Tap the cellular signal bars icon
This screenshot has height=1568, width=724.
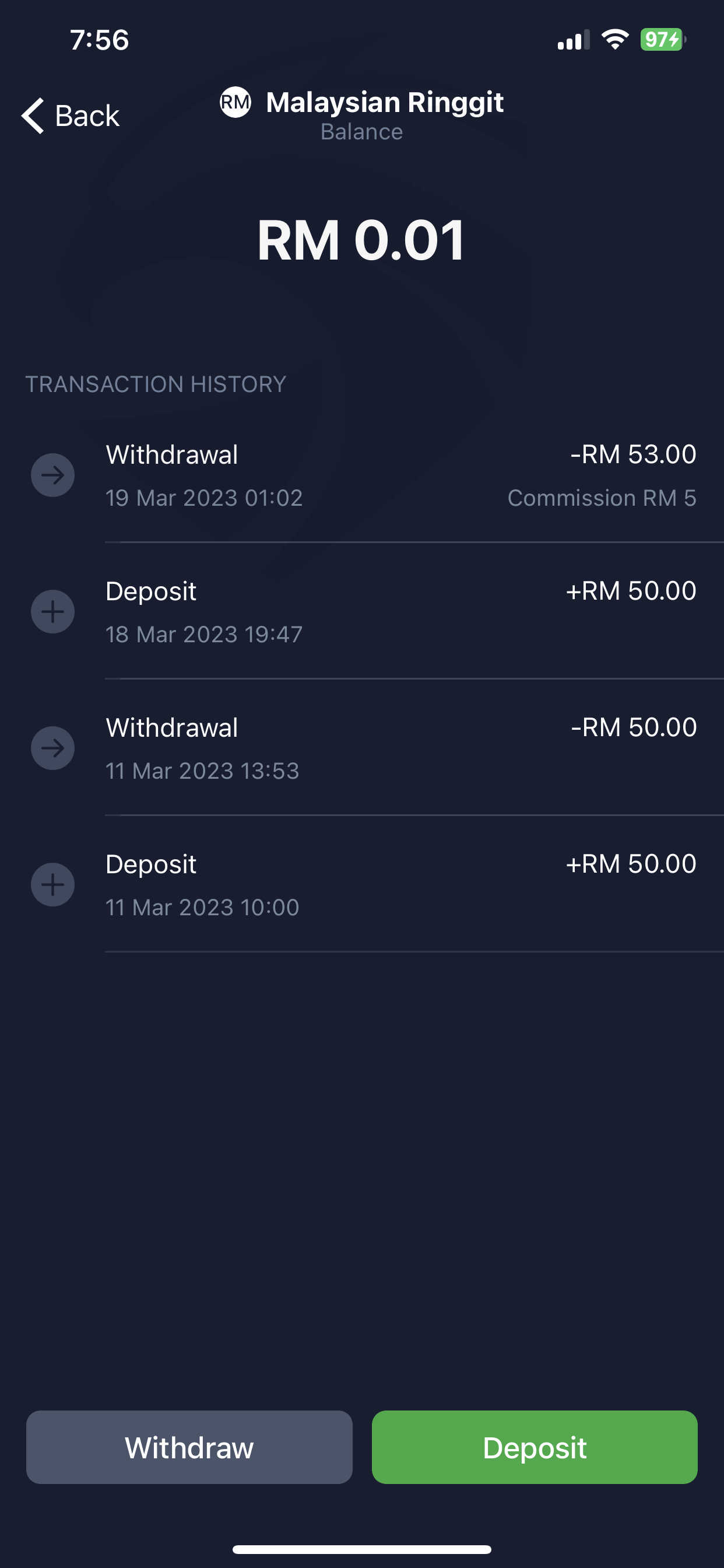tap(573, 40)
